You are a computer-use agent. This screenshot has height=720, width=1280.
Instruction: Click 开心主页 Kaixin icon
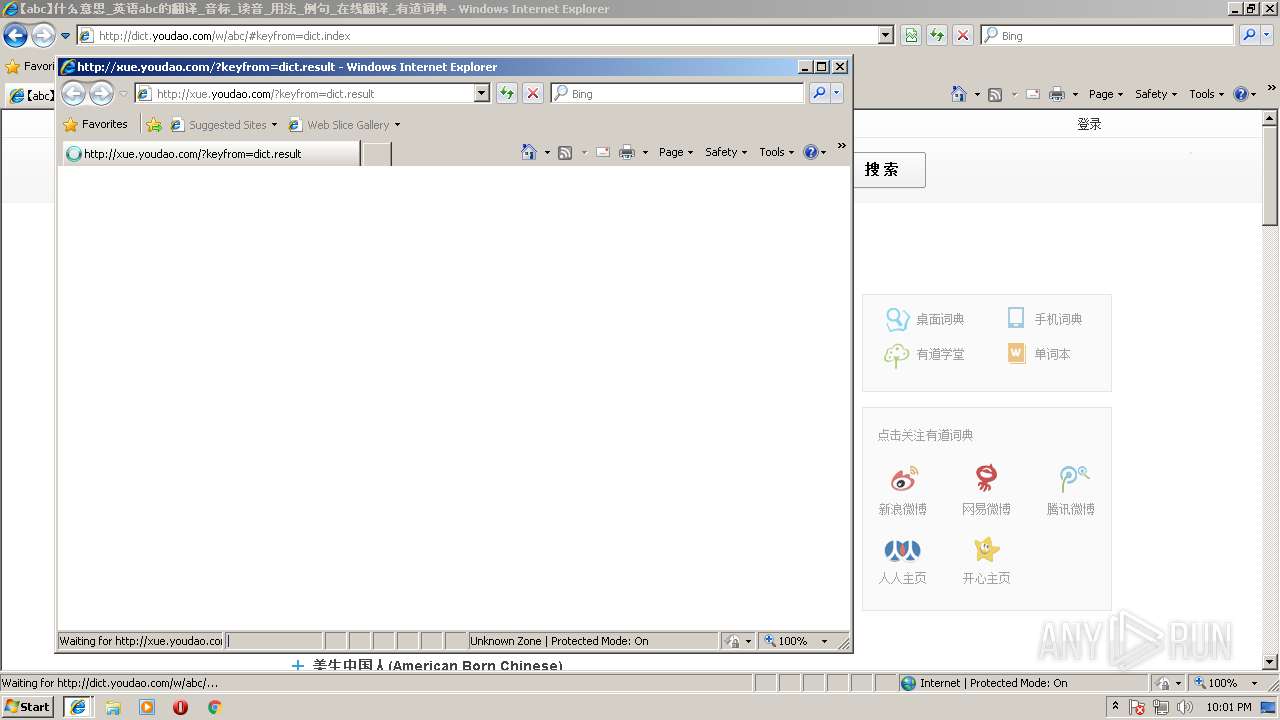pos(987,549)
